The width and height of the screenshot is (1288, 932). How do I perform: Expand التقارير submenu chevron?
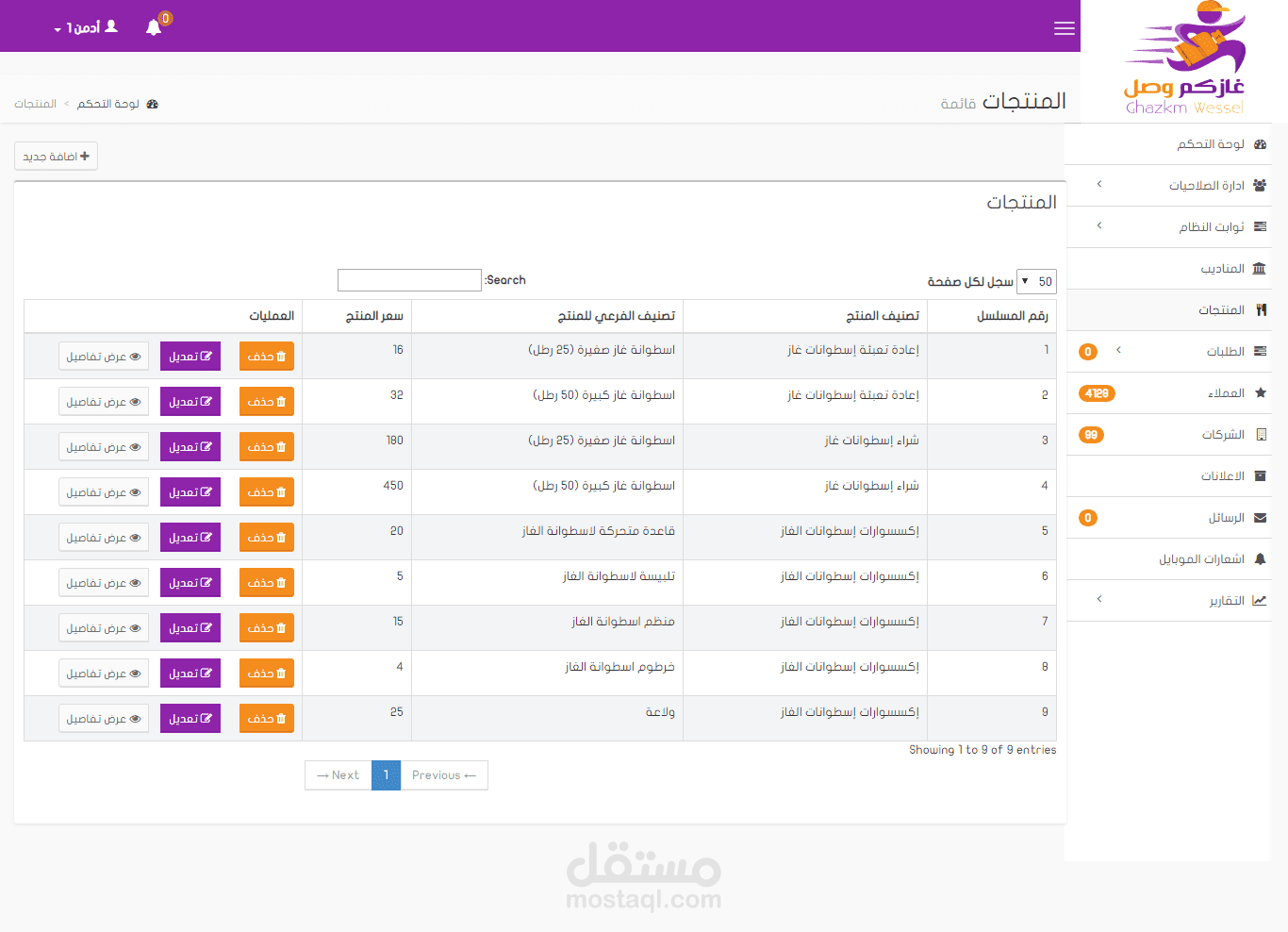[x=1099, y=599]
